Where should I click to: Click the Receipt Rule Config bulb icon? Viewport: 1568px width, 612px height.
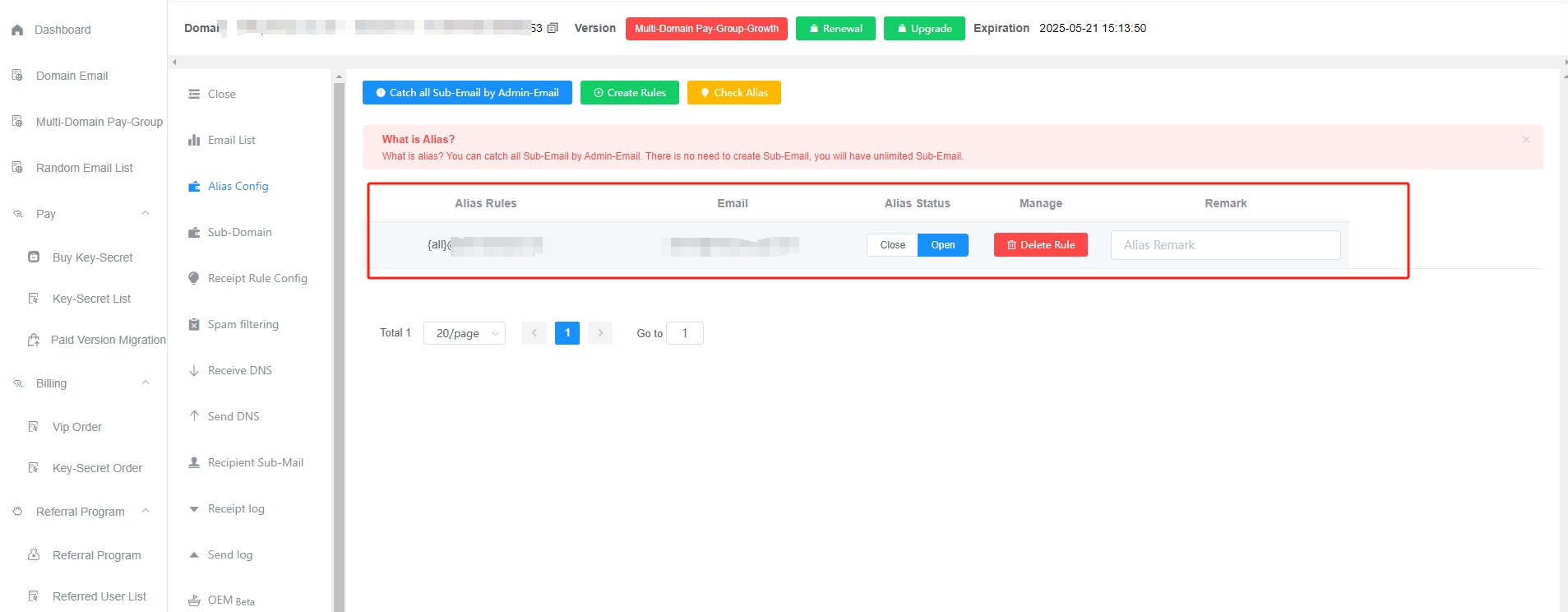click(194, 278)
